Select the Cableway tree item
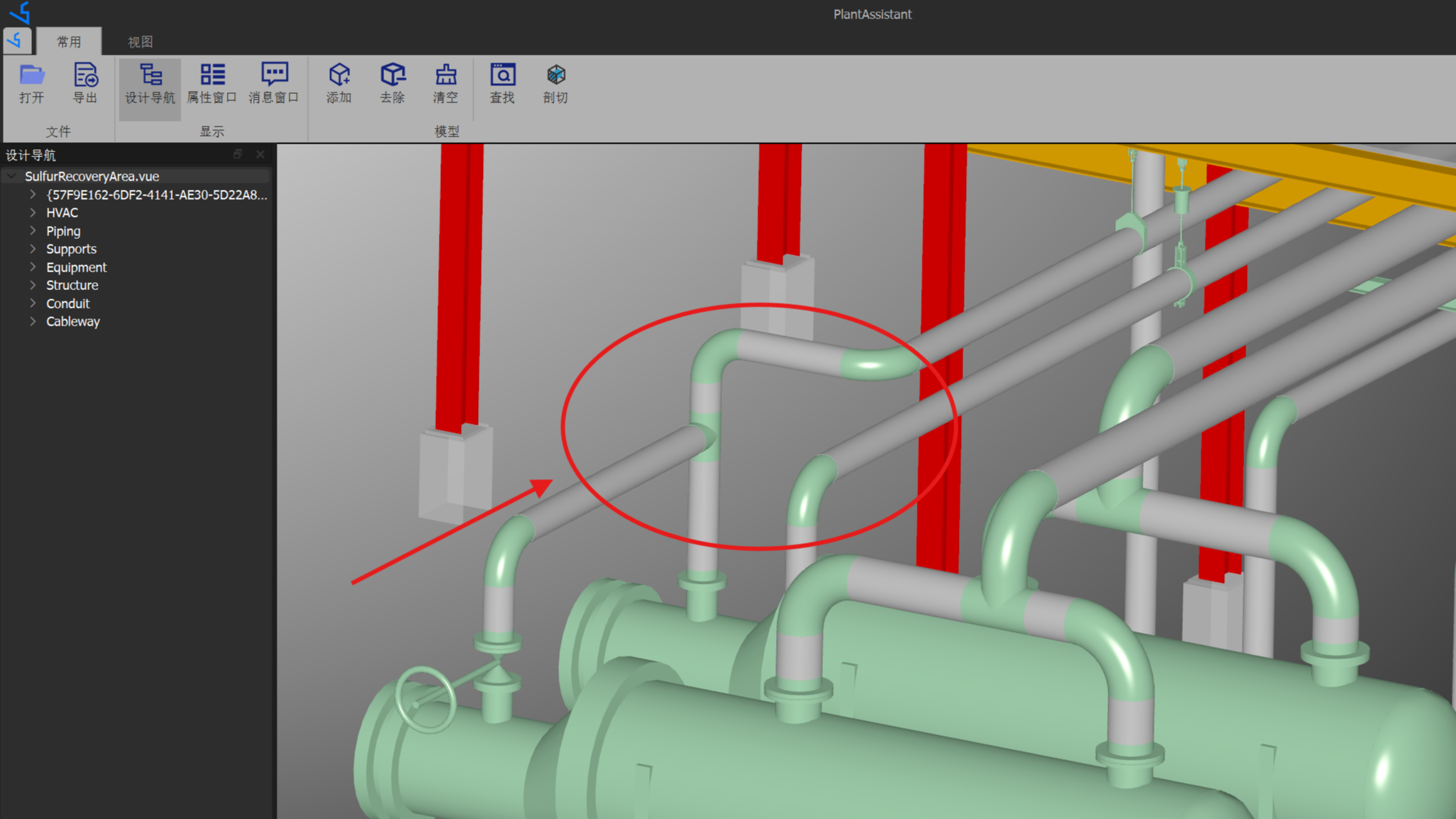Viewport: 1456px width, 819px height. click(73, 321)
